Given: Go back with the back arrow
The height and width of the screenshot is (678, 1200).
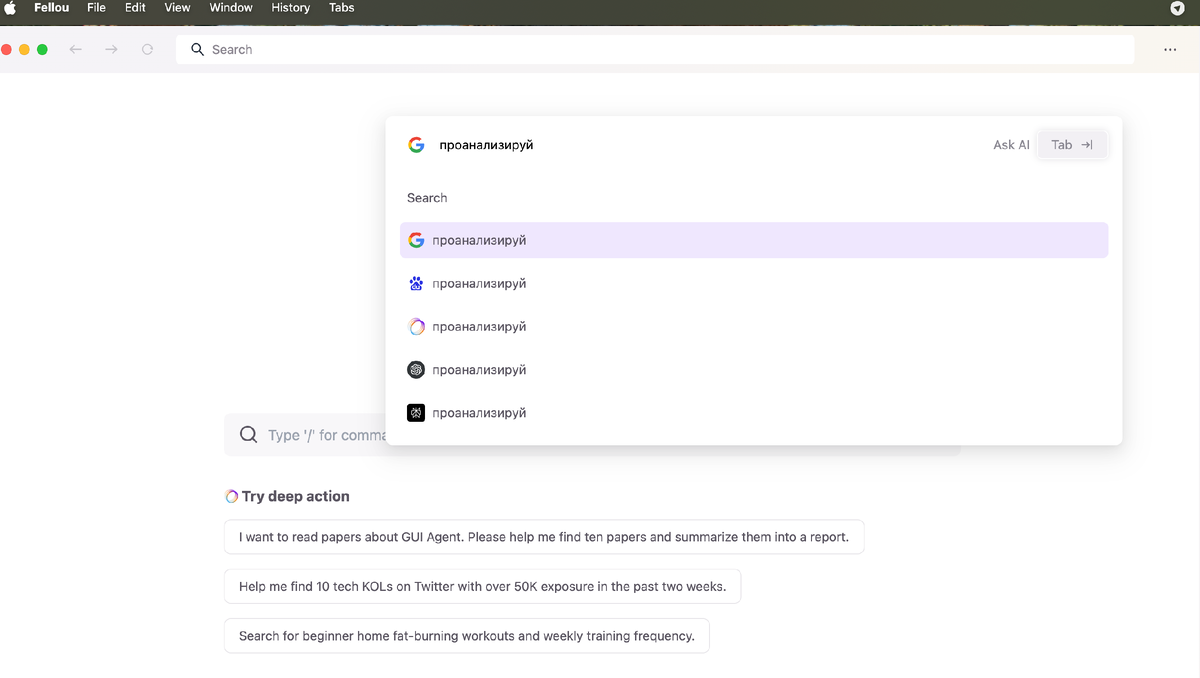Looking at the screenshot, I should [x=76, y=49].
